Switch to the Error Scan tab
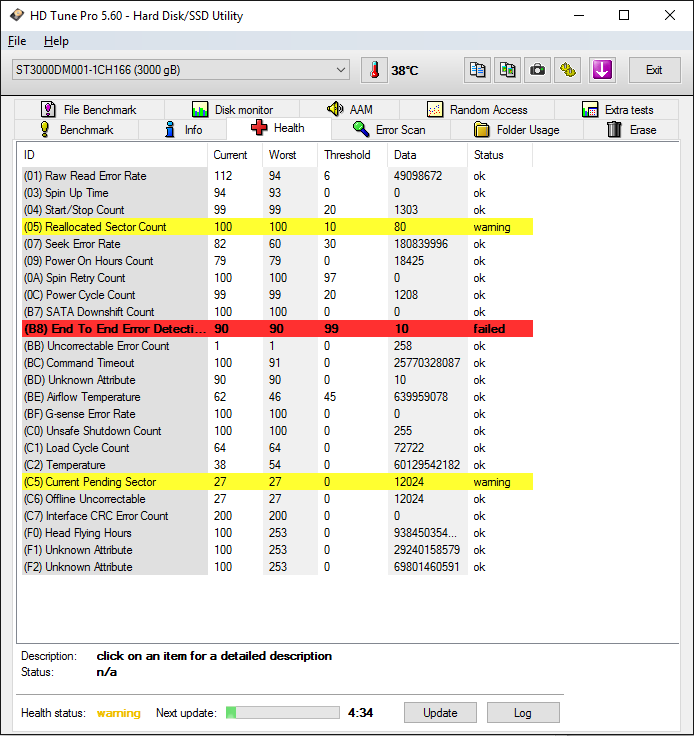 (x=390, y=130)
